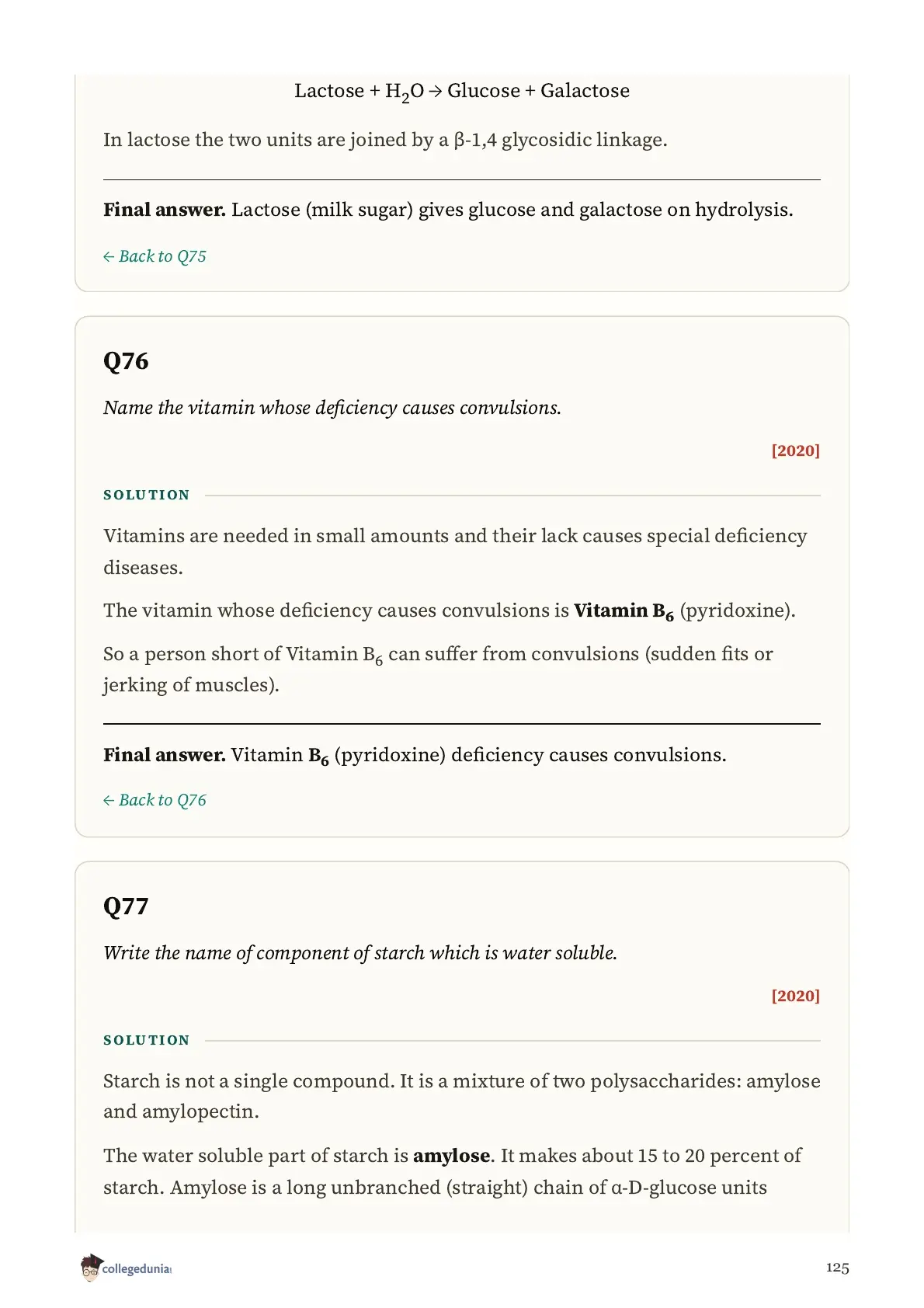Click the left arrow before Back to Q75
The image size is (924, 1308).
pyautogui.click(x=109, y=257)
